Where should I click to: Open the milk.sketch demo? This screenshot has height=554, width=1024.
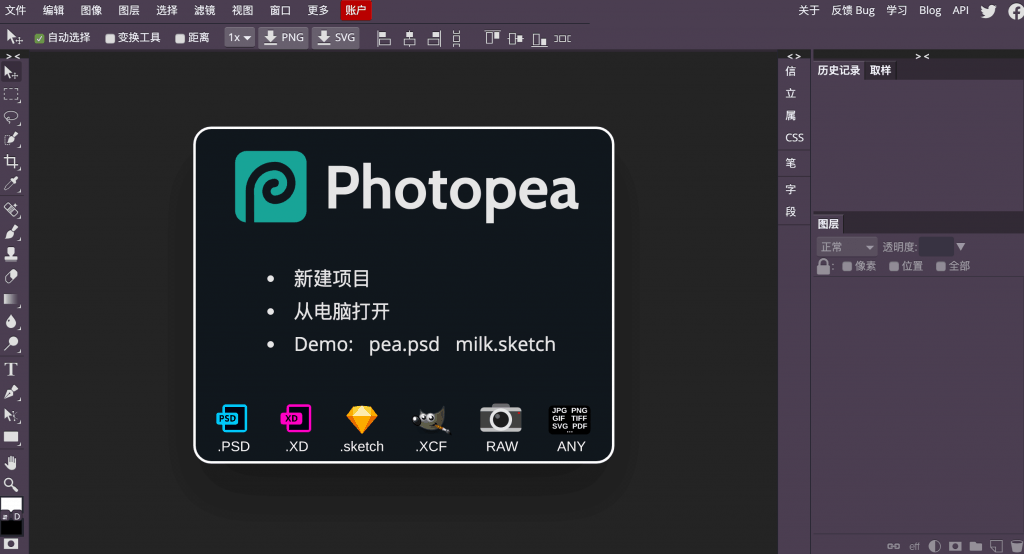(505, 344)
